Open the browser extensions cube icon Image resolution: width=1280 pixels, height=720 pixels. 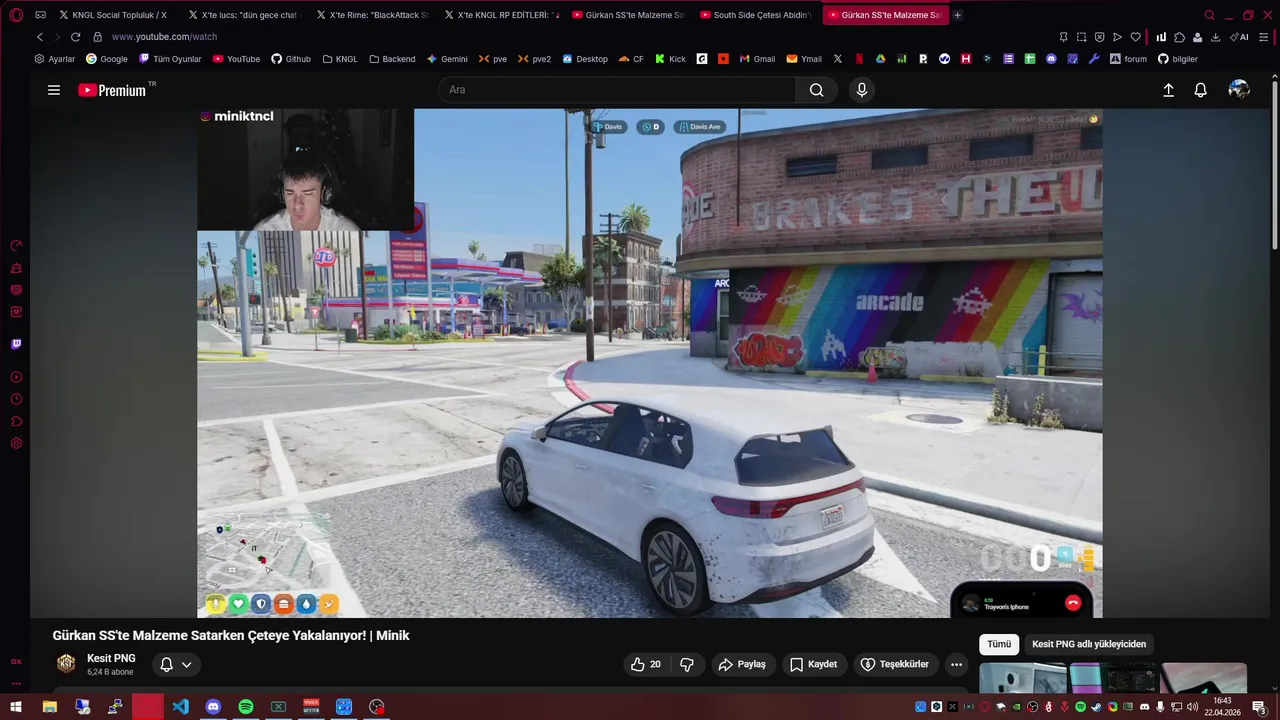(x=1179, y=37)
